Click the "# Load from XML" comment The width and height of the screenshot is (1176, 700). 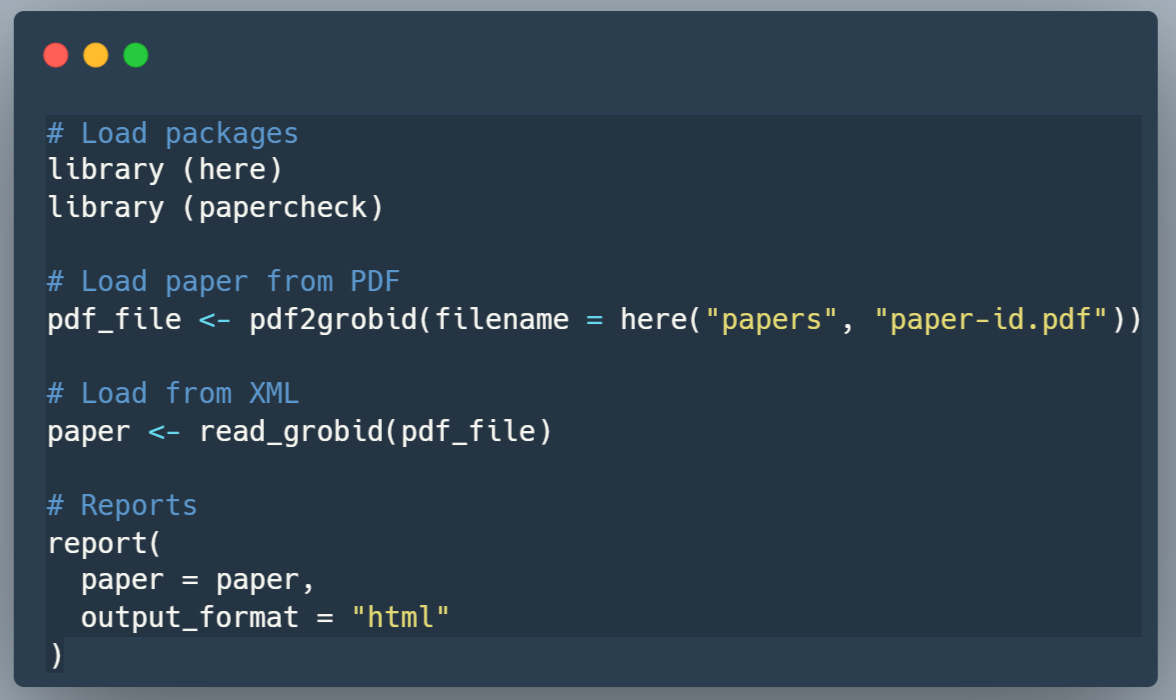[173, 393]
